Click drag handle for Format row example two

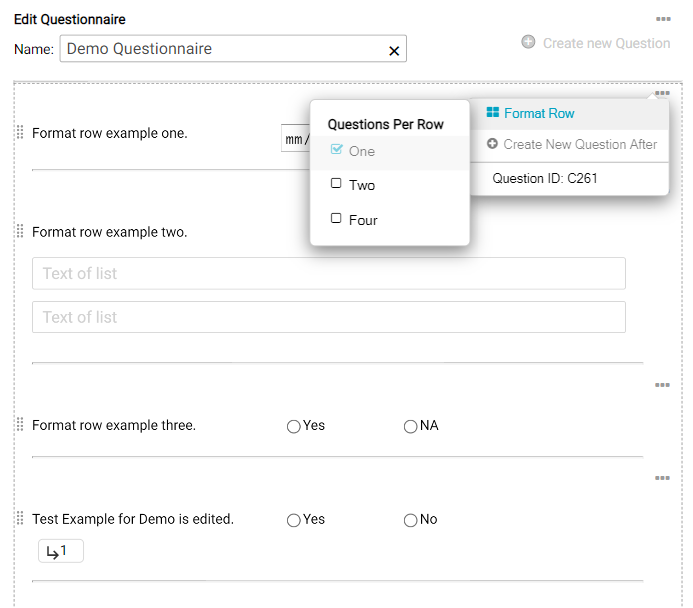20,232
